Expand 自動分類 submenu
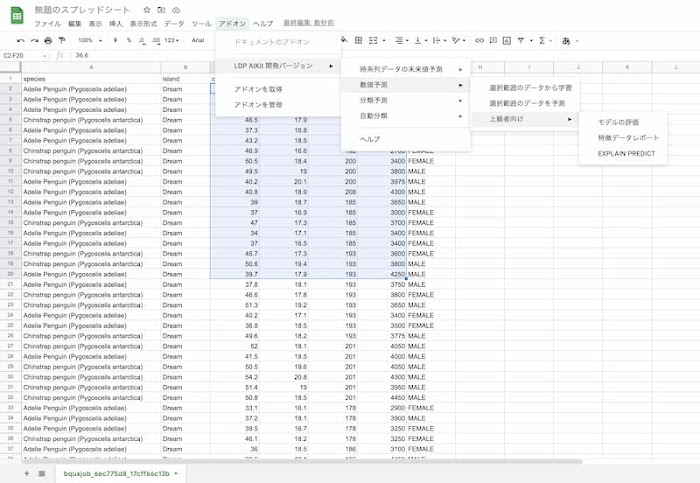700x483 pixels. (x=405, y=116)
